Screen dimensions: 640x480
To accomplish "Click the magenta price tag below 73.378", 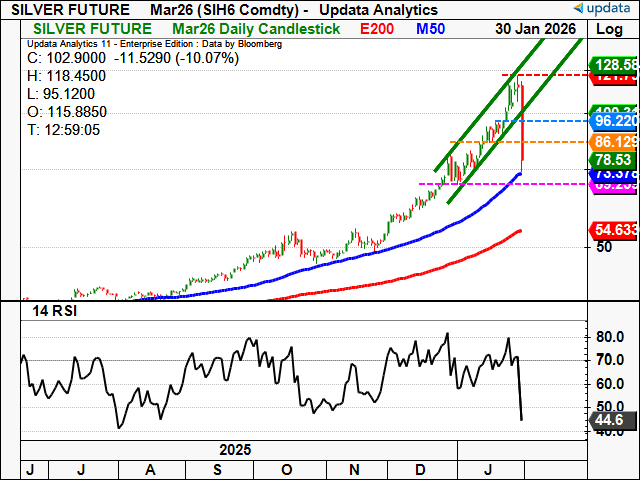I will tap(612, 186).
